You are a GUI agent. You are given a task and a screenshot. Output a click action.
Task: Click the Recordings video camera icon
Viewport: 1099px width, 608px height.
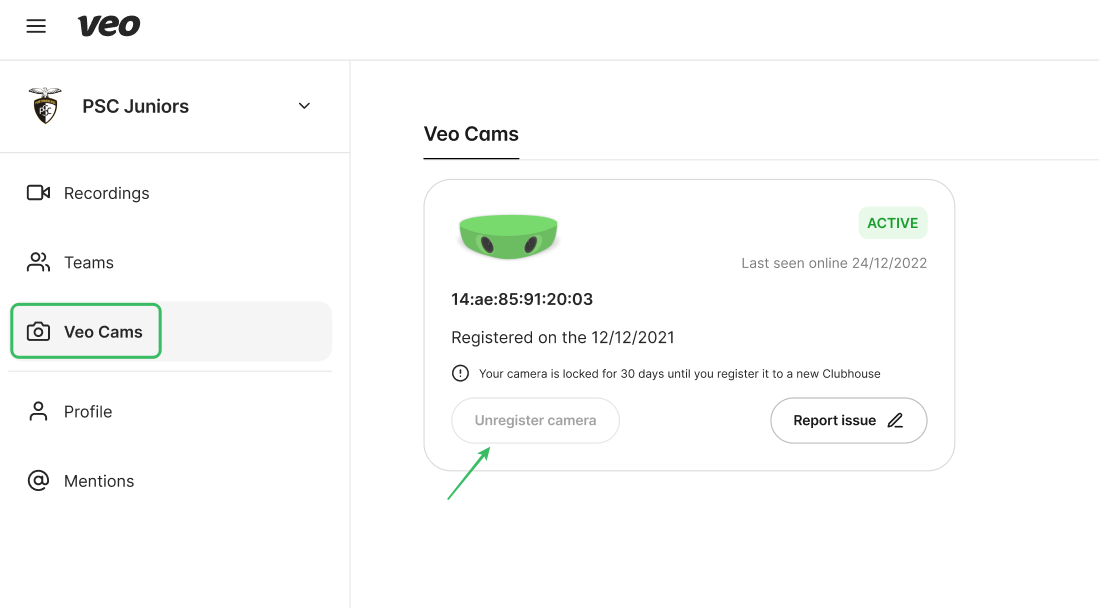[x=39, y=193]
